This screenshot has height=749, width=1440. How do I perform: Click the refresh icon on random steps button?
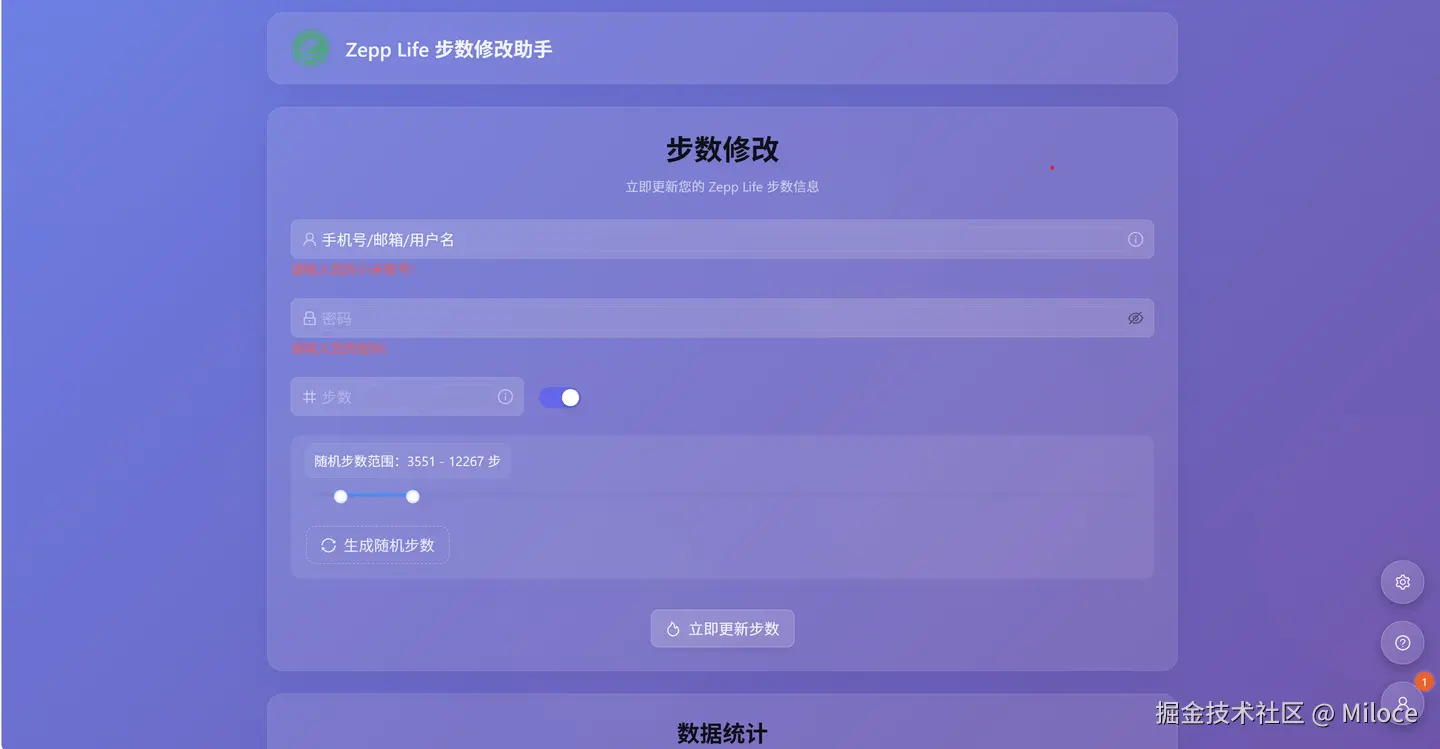328,545
